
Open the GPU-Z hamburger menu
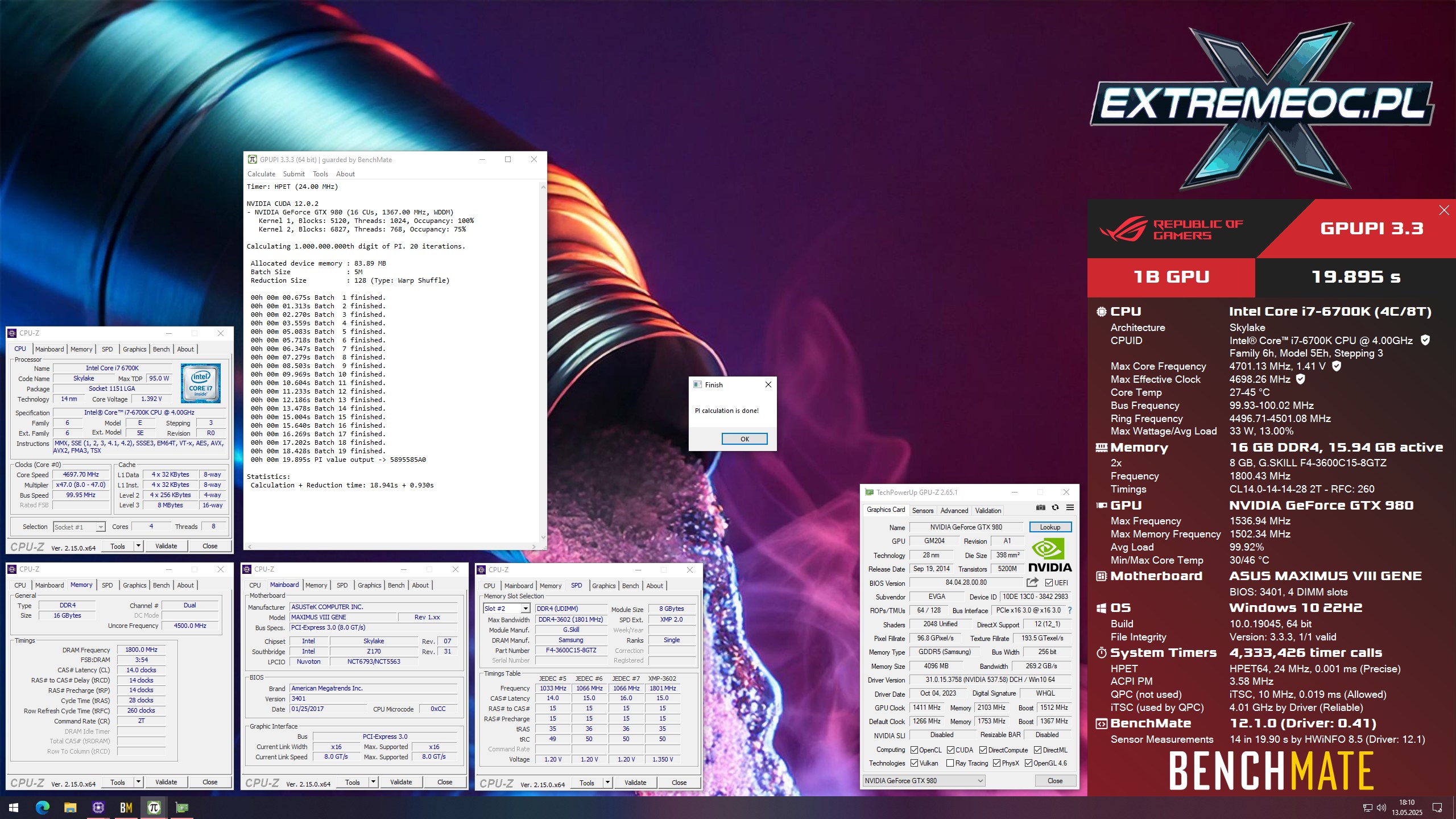[1070, 507]
